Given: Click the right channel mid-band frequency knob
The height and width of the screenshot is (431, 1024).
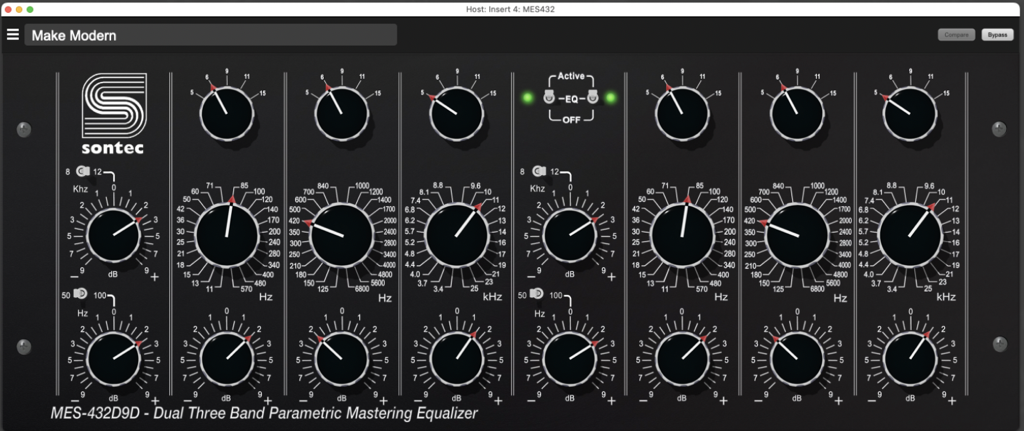Looking at the screenshot, I should pos(797,236).
